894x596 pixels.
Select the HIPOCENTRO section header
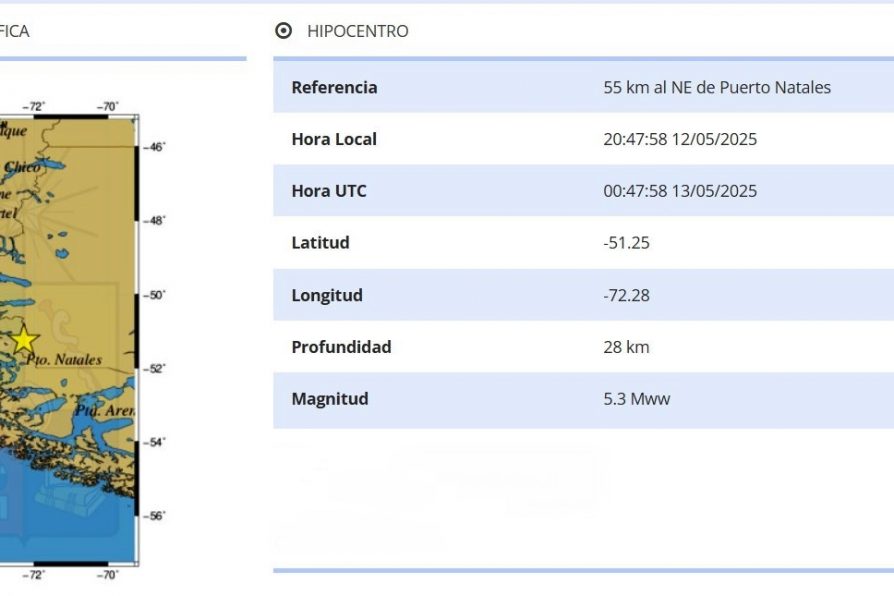click(x=357, y=31)
